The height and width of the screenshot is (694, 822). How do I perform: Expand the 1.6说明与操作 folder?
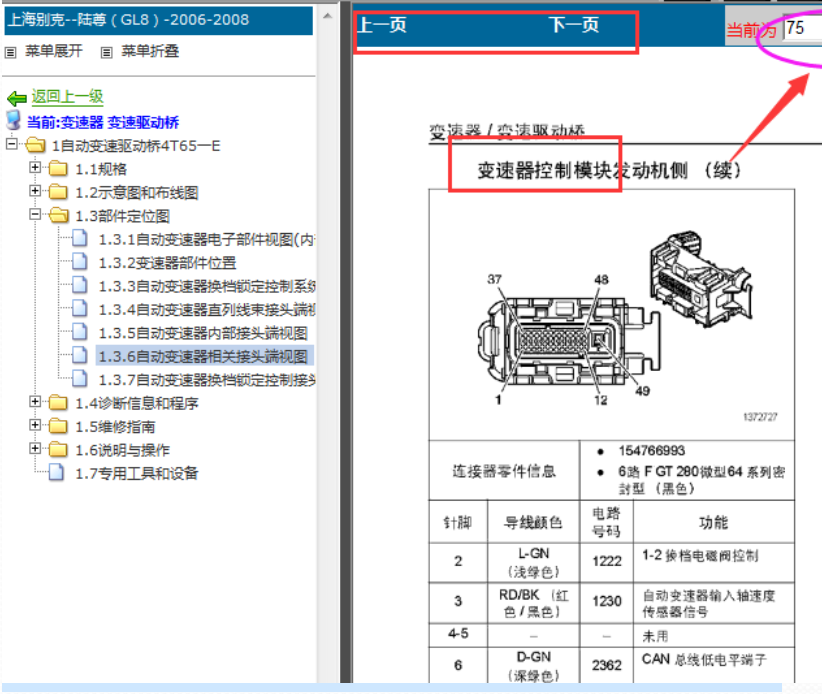point(35,448)
